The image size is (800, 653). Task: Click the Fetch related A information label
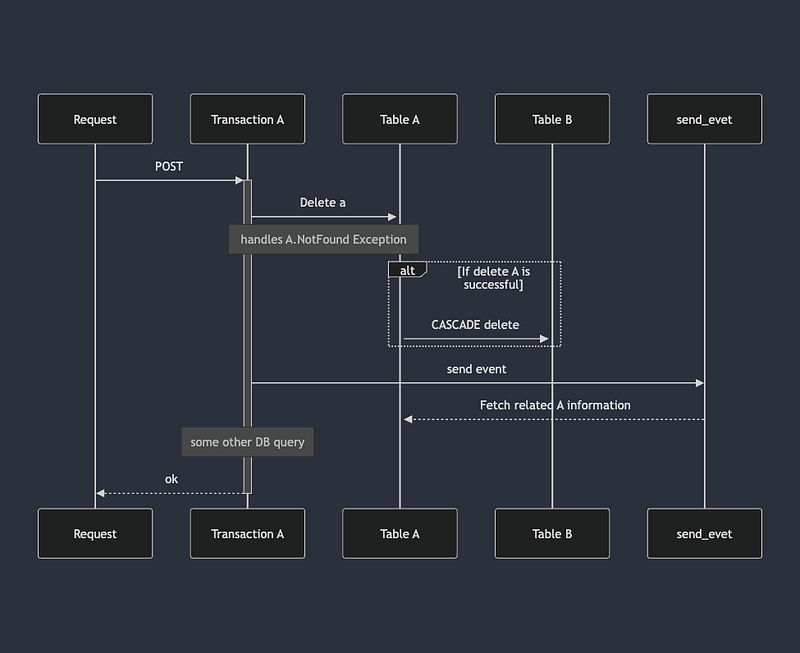[x=555, y=405]
